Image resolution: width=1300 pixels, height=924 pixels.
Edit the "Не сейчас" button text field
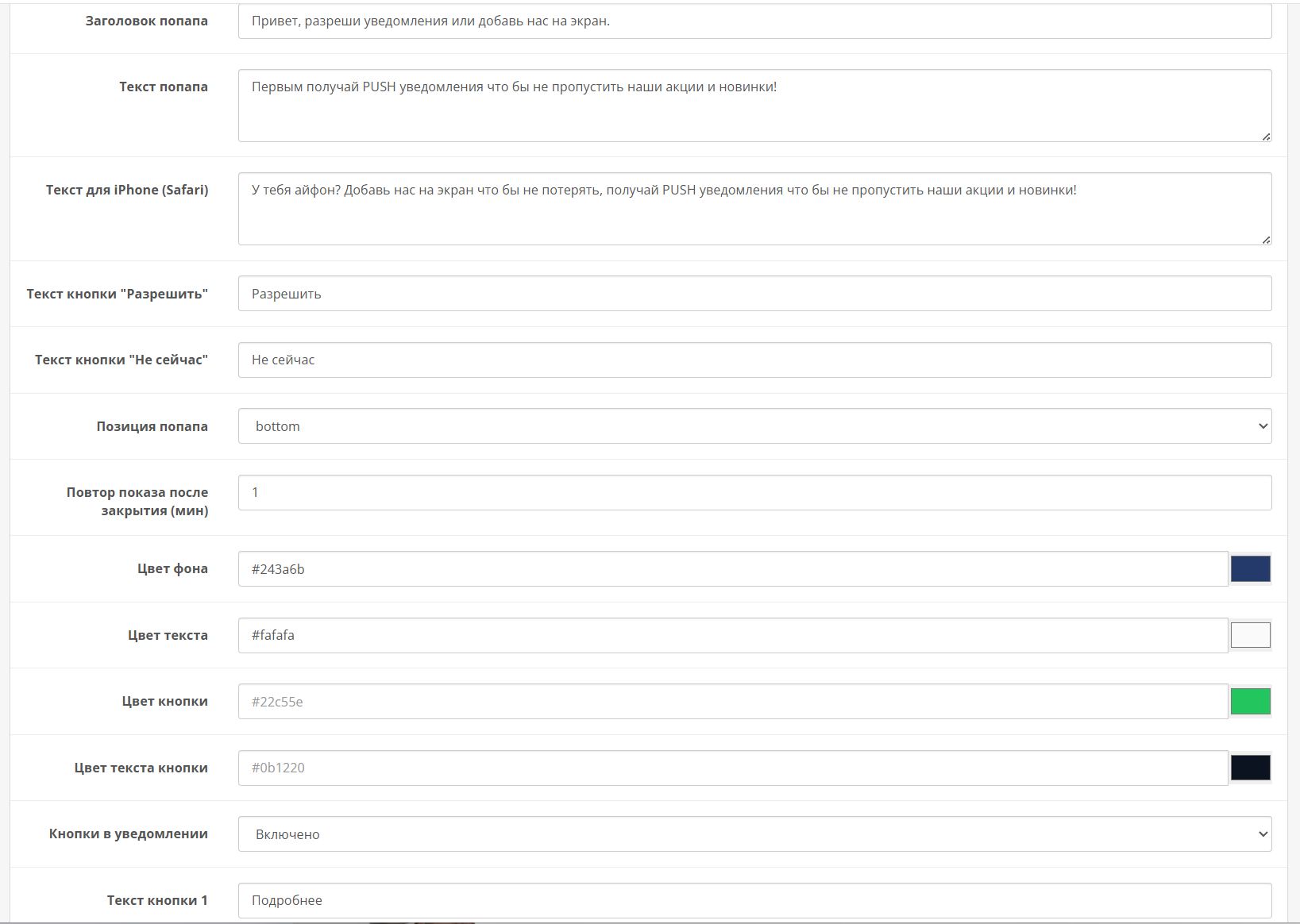click(x=754, y=360)
